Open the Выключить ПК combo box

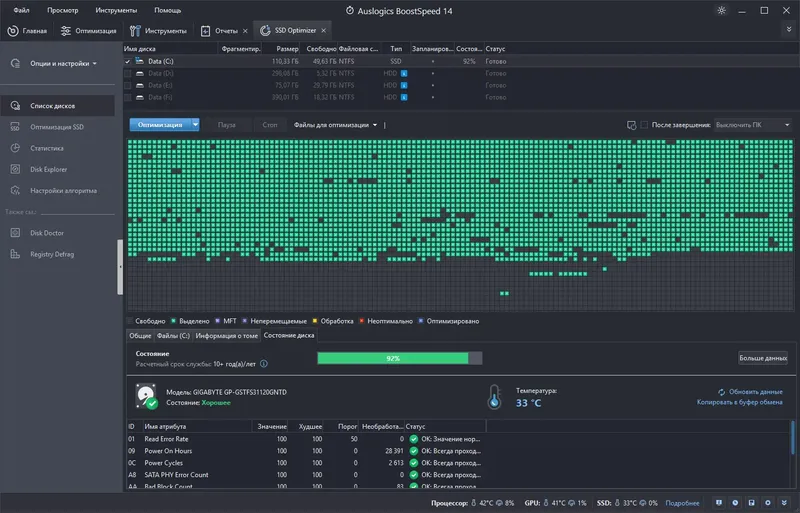pos(752,125)
